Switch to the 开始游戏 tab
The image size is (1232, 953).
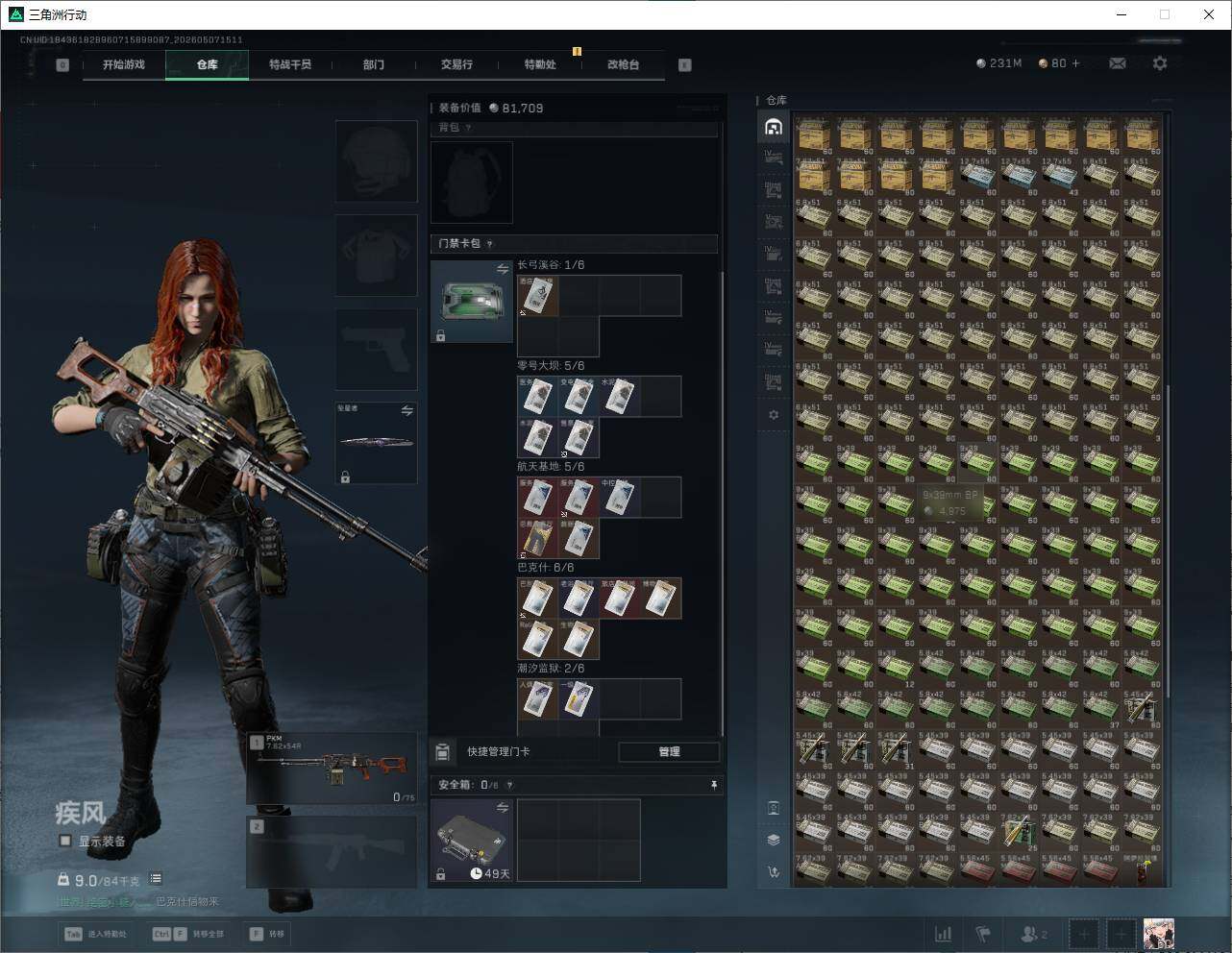click(124, 64)
